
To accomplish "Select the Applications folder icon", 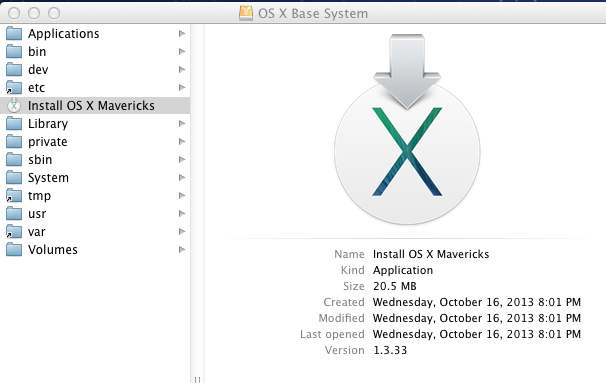I will point(14,34).
